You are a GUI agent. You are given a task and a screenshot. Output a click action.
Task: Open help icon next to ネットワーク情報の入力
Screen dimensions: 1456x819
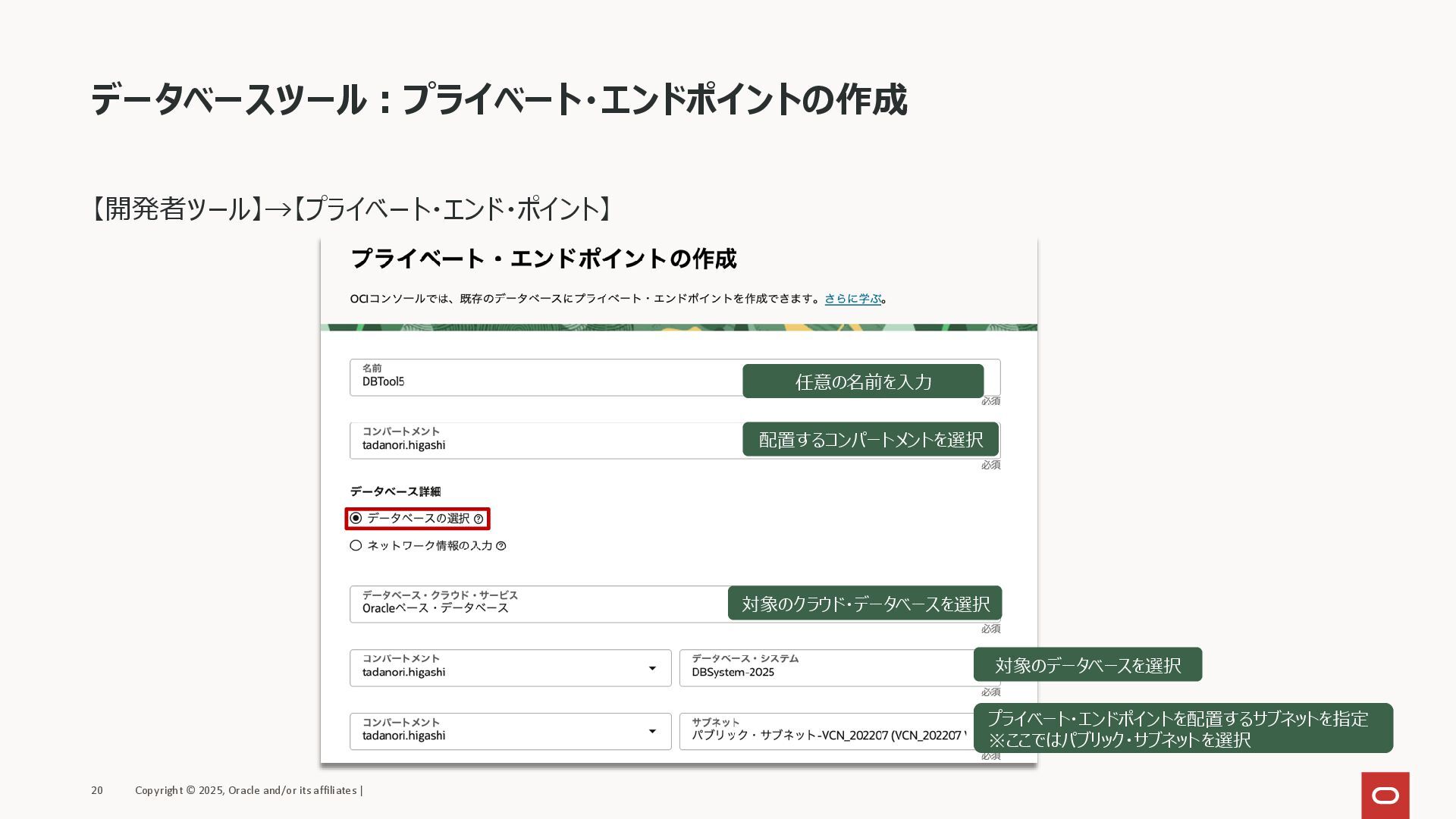pyautogui.click(x=501, y=546)
